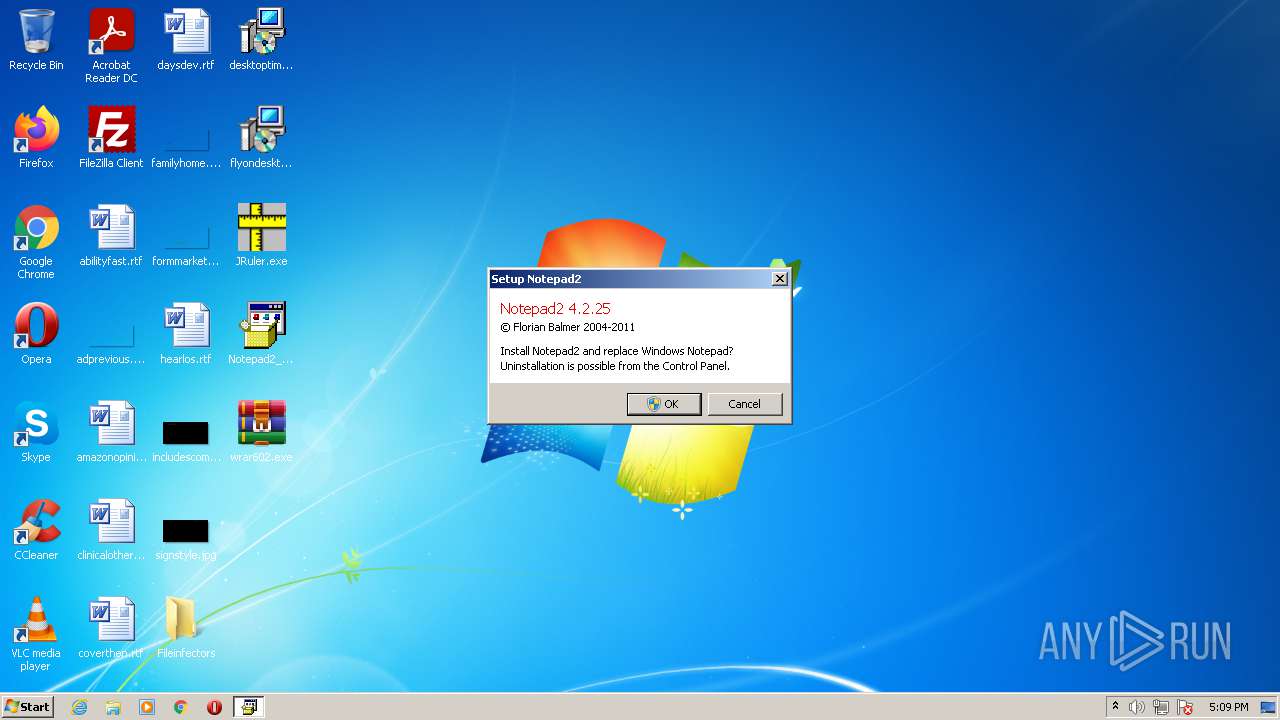Select the VLC media player shortcut
Screen dimensions: 1280x720
[x=36, y=634]
